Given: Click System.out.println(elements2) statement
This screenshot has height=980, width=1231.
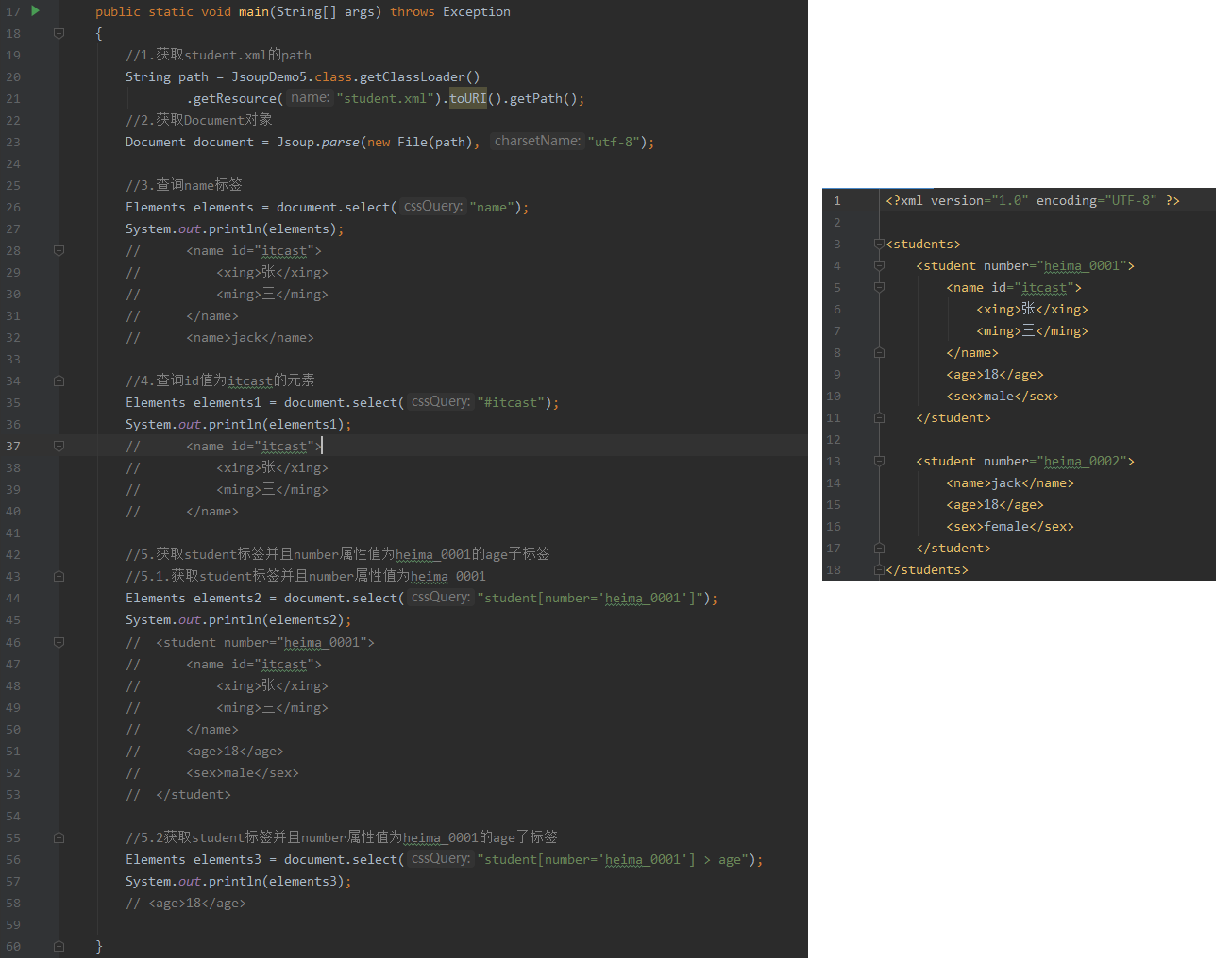Looking at the screenshot, I should [x=238, y=619].
